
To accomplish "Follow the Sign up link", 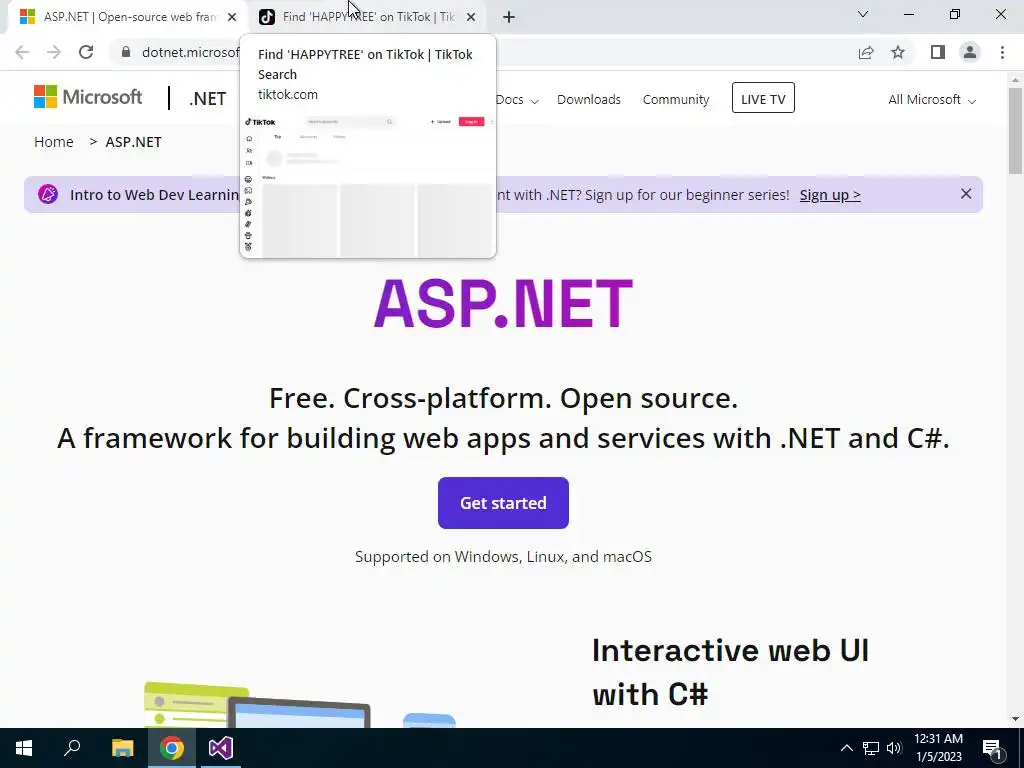I will 830,195.
